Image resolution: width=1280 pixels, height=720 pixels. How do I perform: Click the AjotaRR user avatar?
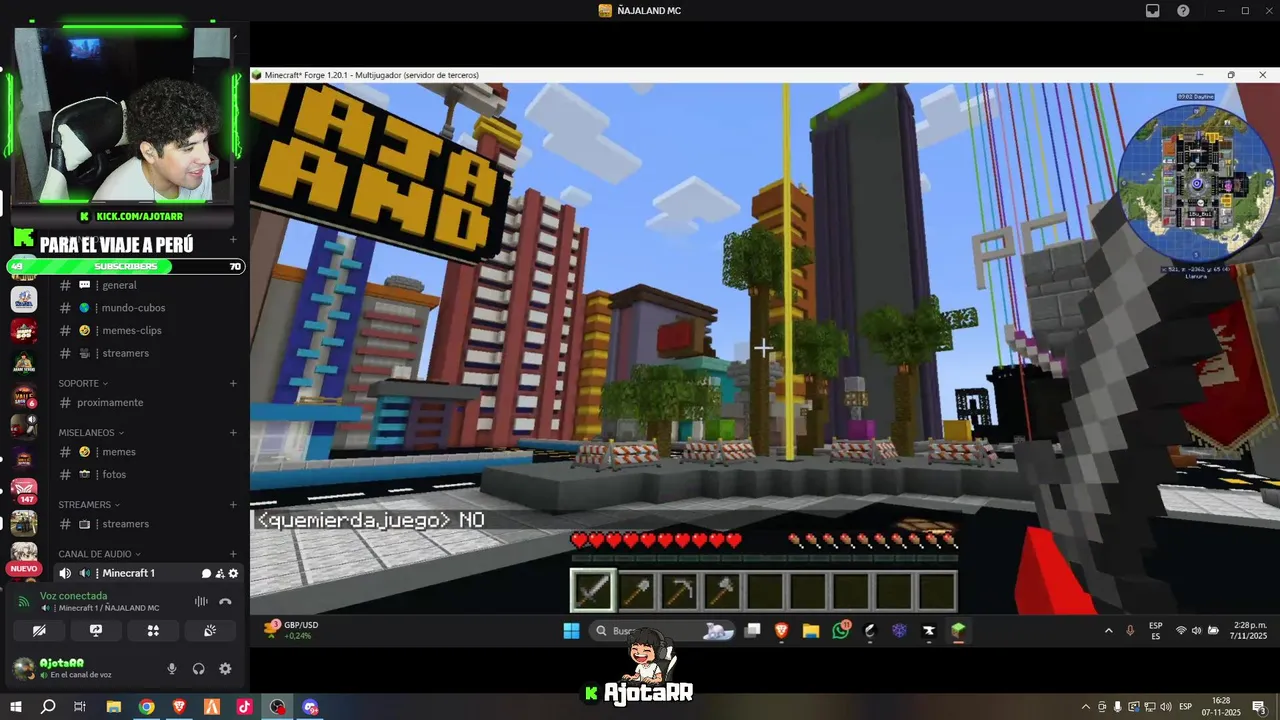[x=23, y=668]
